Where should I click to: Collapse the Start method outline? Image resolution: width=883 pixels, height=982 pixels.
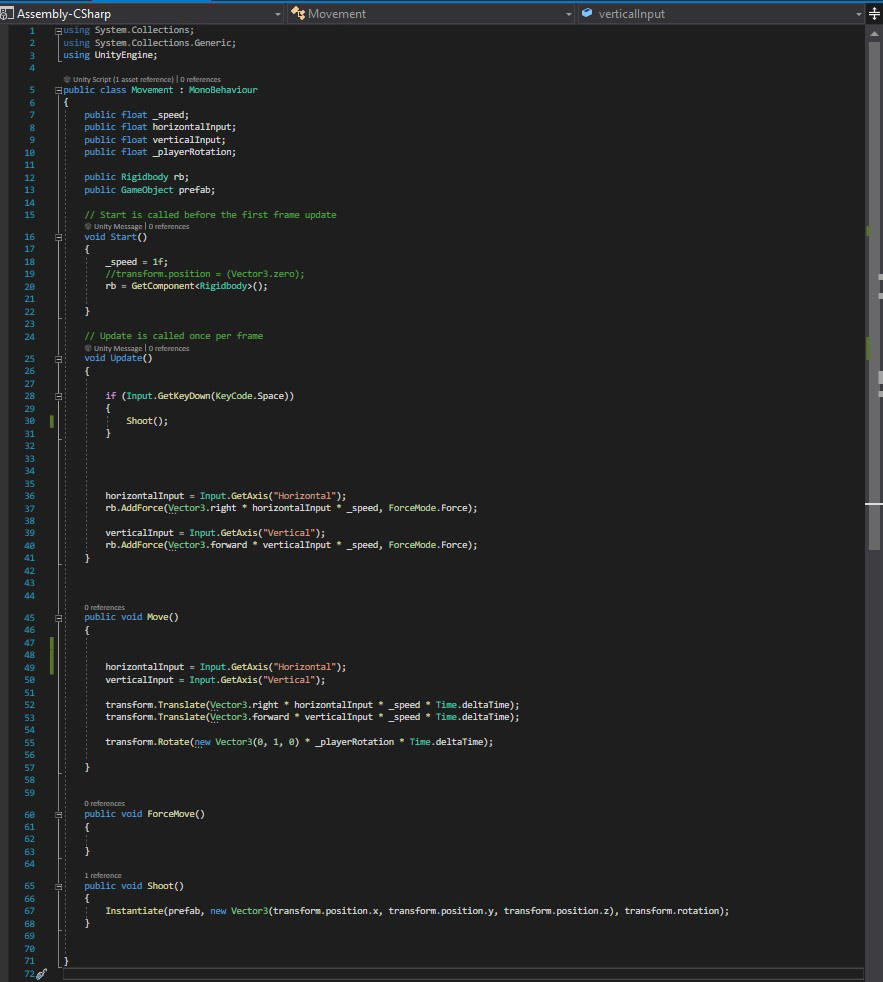tap(58, 237)
